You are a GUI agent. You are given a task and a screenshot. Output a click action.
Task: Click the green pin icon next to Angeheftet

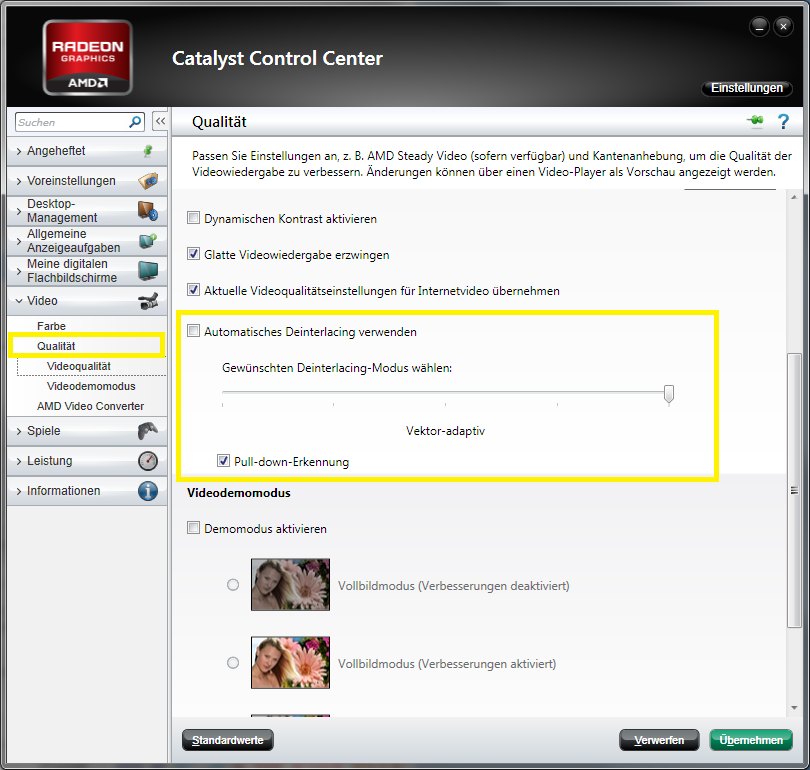[148, 151]
